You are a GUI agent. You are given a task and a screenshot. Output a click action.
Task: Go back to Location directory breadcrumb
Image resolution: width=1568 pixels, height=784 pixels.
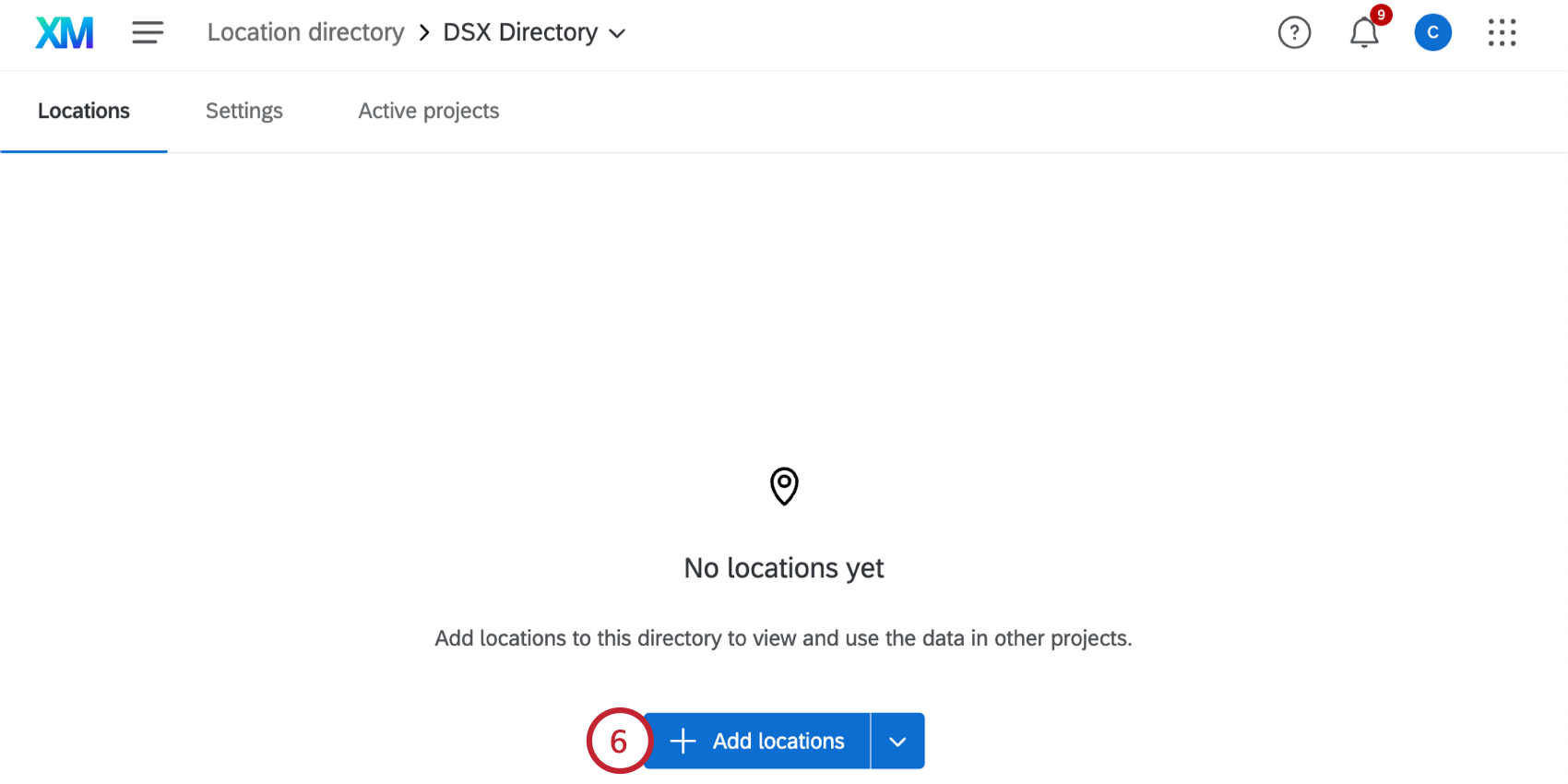tap(305, 33)
